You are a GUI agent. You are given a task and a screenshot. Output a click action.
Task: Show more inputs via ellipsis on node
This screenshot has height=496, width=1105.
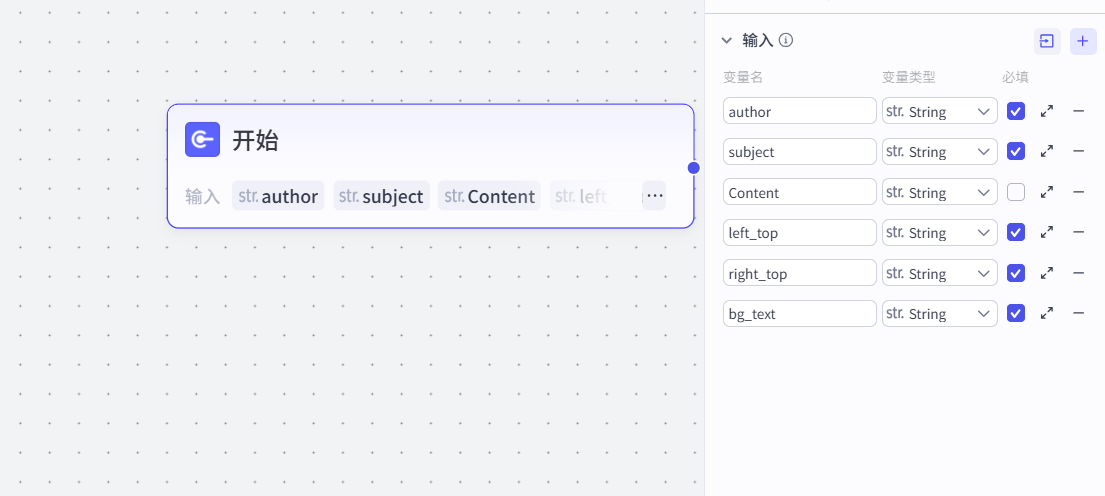point(654,196)
